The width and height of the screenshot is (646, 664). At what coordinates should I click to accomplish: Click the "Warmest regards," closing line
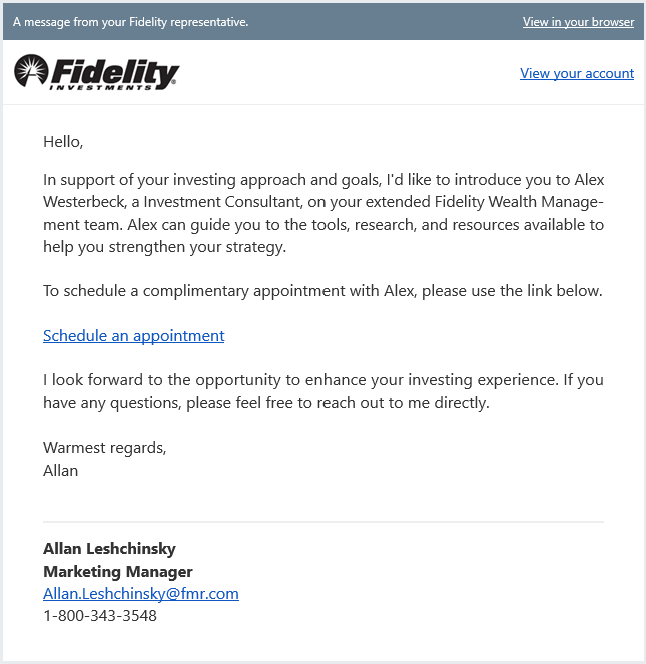tap(105, 448)
